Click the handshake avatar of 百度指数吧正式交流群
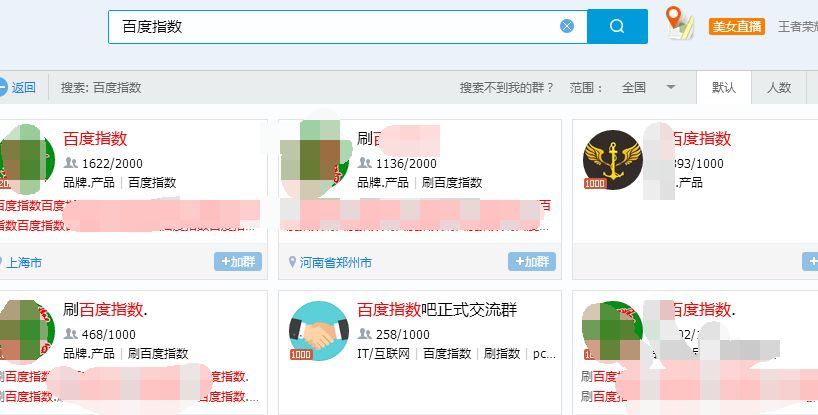The image size is (818, 415). click(x=319, y=331)
